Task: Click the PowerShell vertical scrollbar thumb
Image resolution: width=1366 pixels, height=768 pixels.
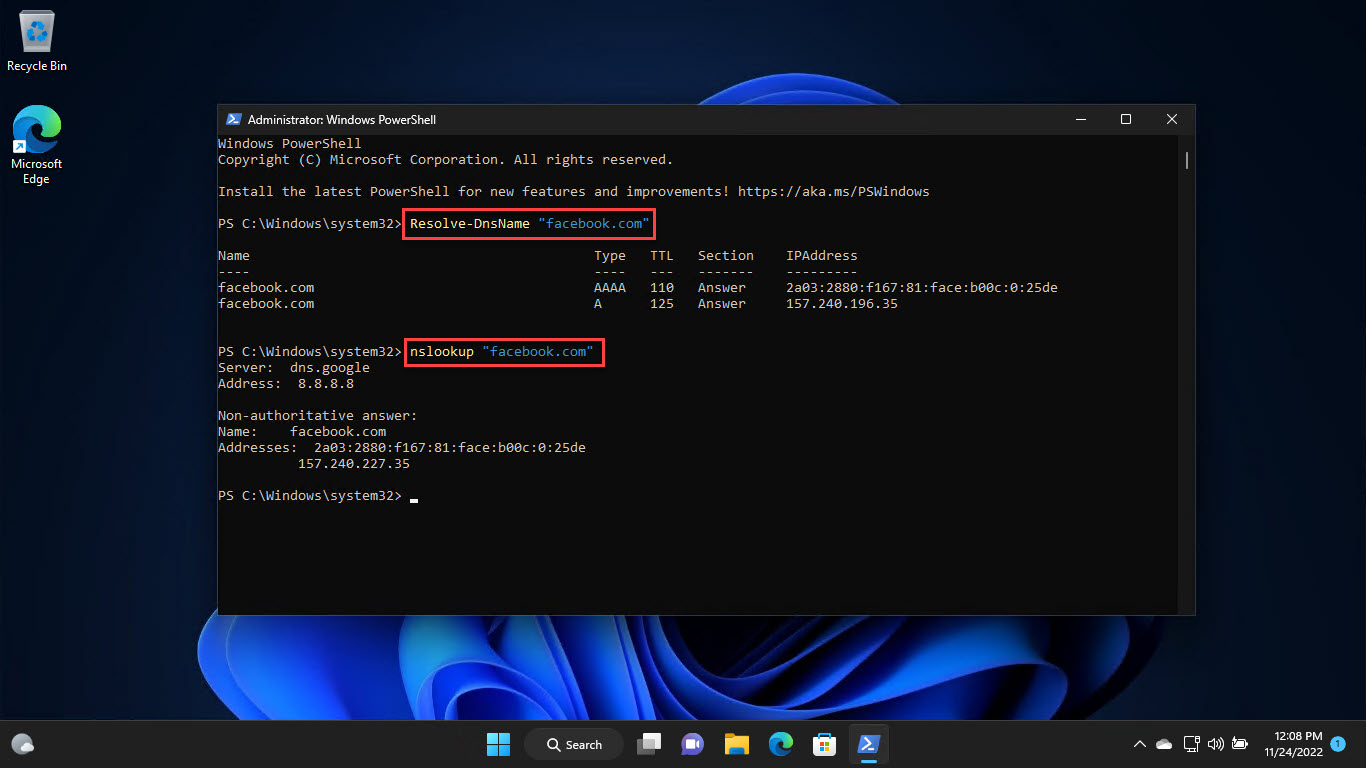Action: tap(1186, 160)
